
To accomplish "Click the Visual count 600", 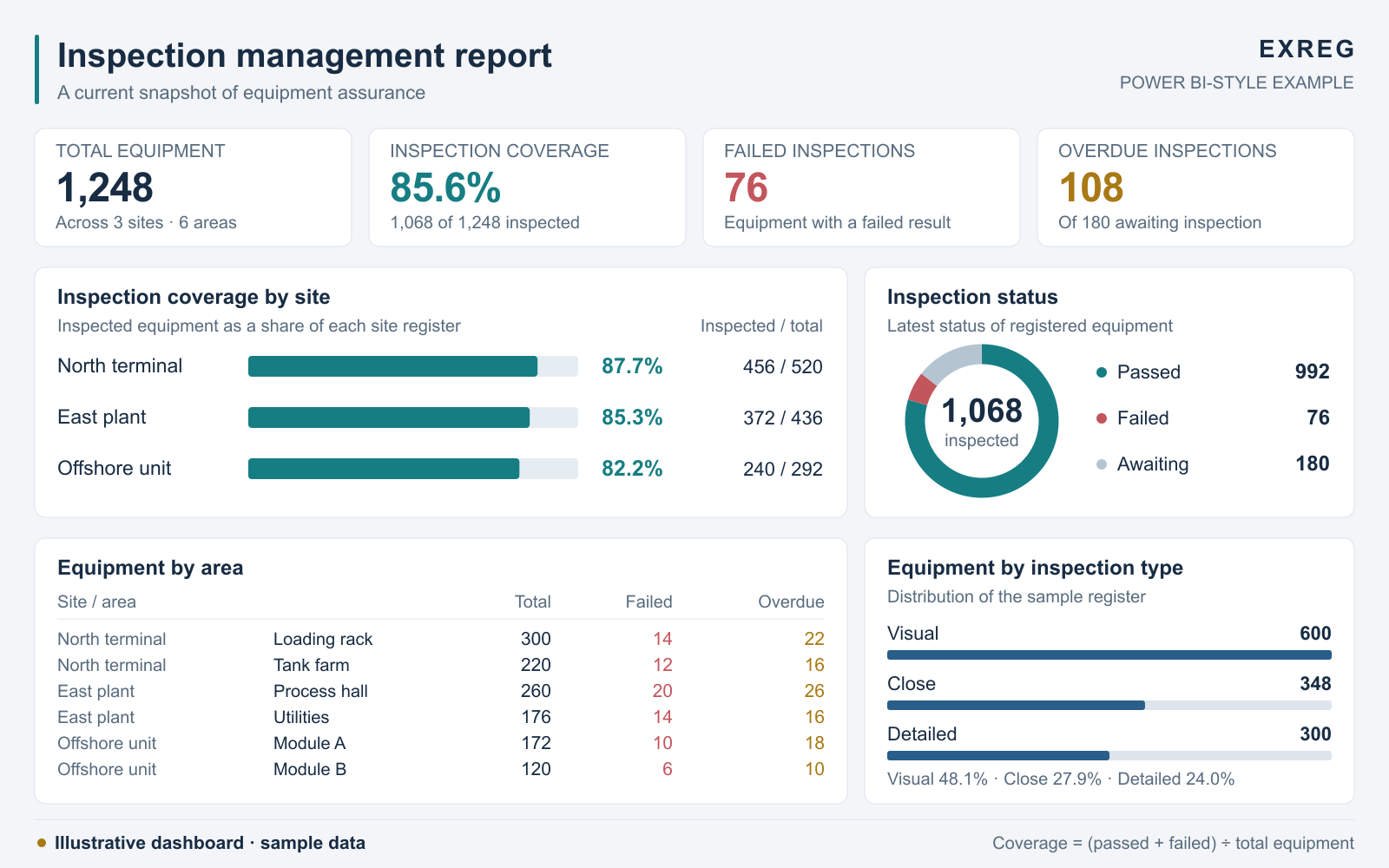I will point(1315,633).
